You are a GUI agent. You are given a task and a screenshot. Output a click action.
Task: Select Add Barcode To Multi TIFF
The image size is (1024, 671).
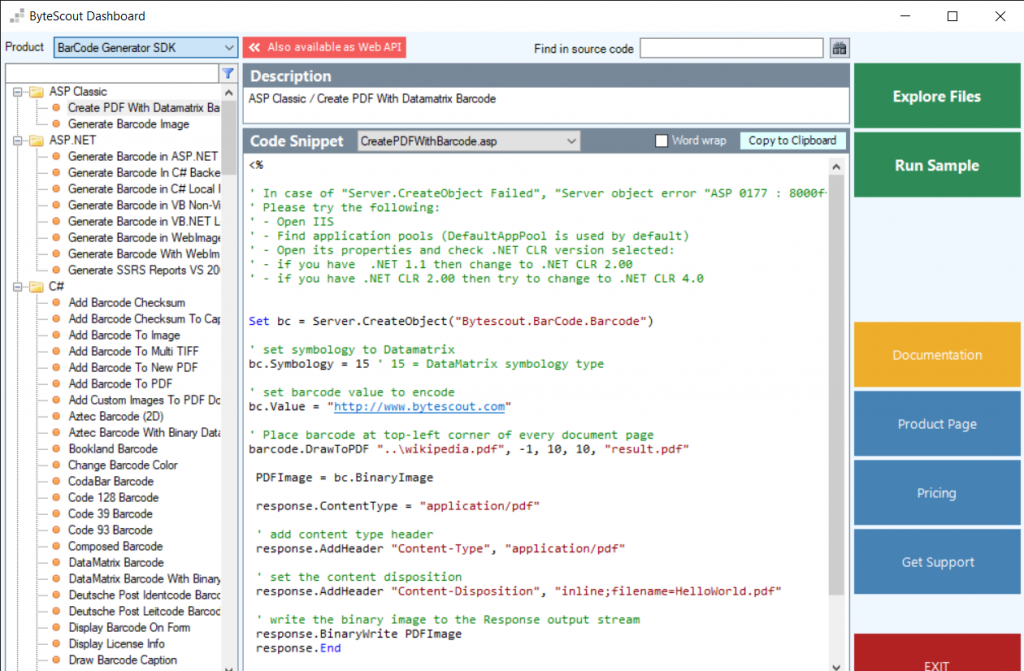[133, 352]
